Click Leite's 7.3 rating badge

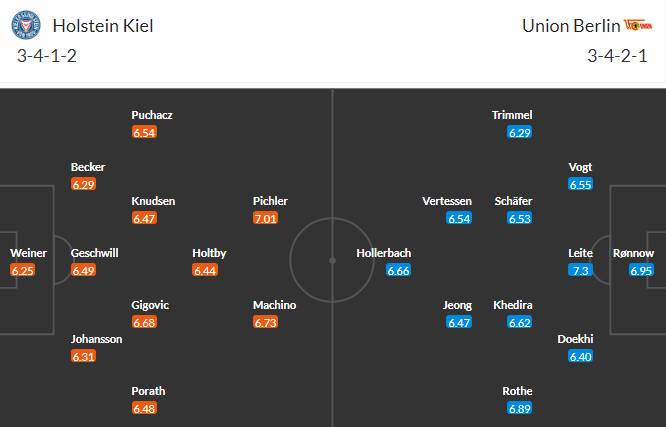click(581, 270)
